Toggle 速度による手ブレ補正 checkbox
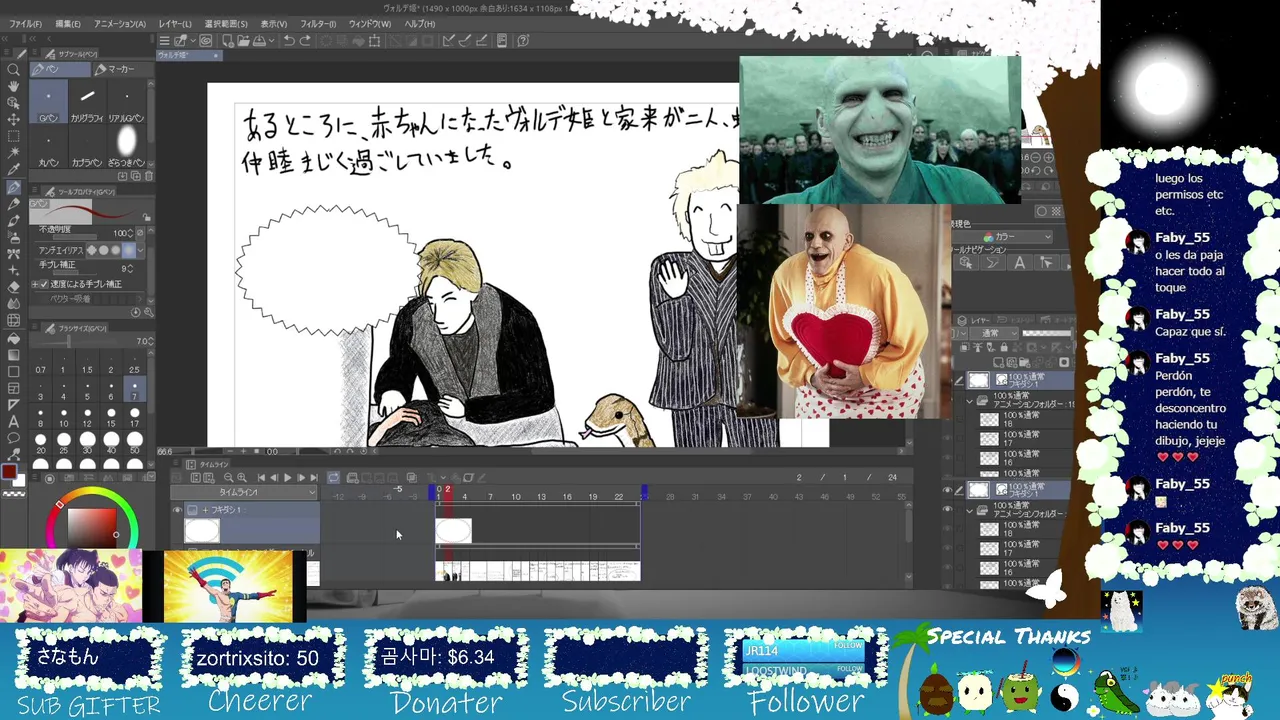The height and width of the screenshot is (720, 1280). [43, 284]
